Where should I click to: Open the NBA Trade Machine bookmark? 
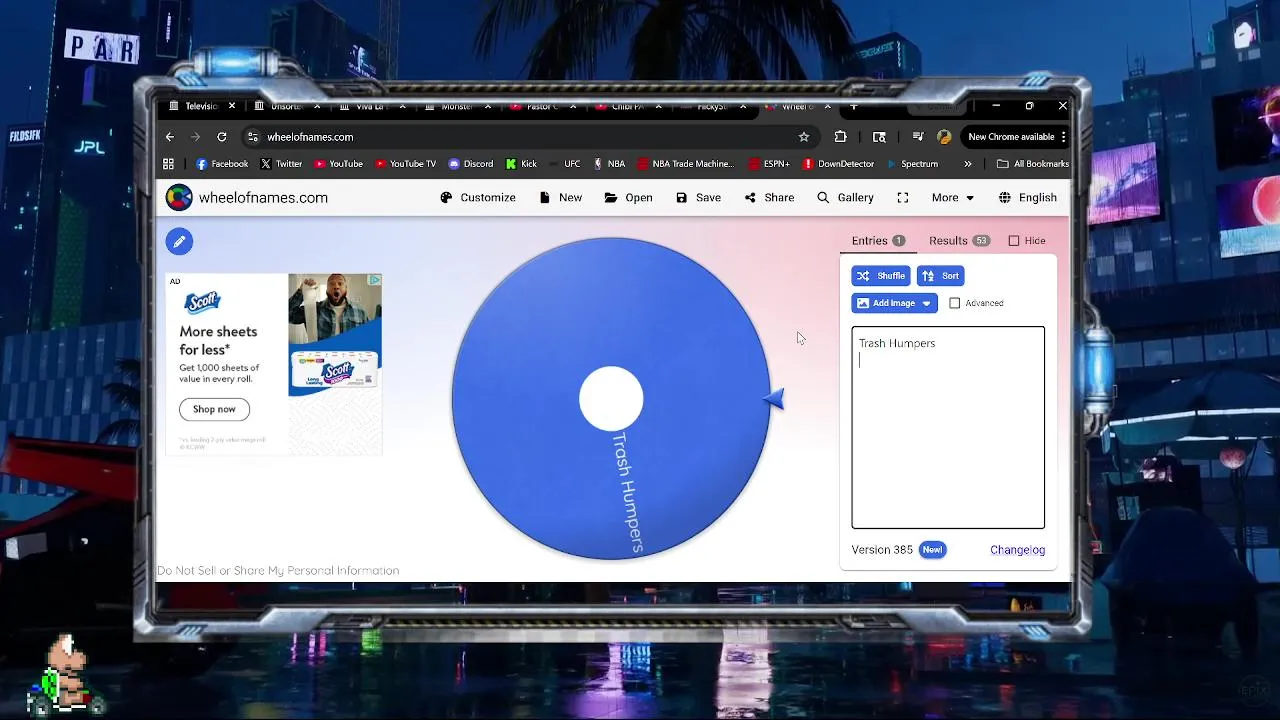click(x=685, y=164)
